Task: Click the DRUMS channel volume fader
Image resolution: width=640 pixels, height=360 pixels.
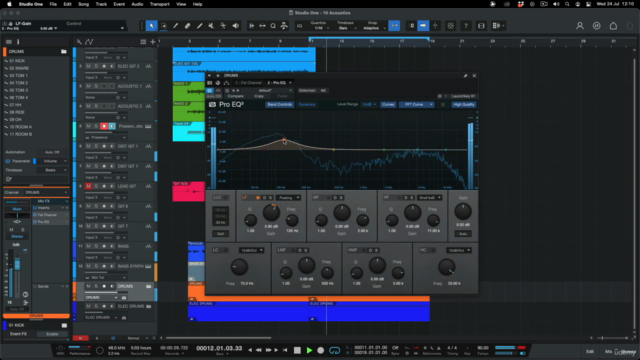Action: (17, 264)
